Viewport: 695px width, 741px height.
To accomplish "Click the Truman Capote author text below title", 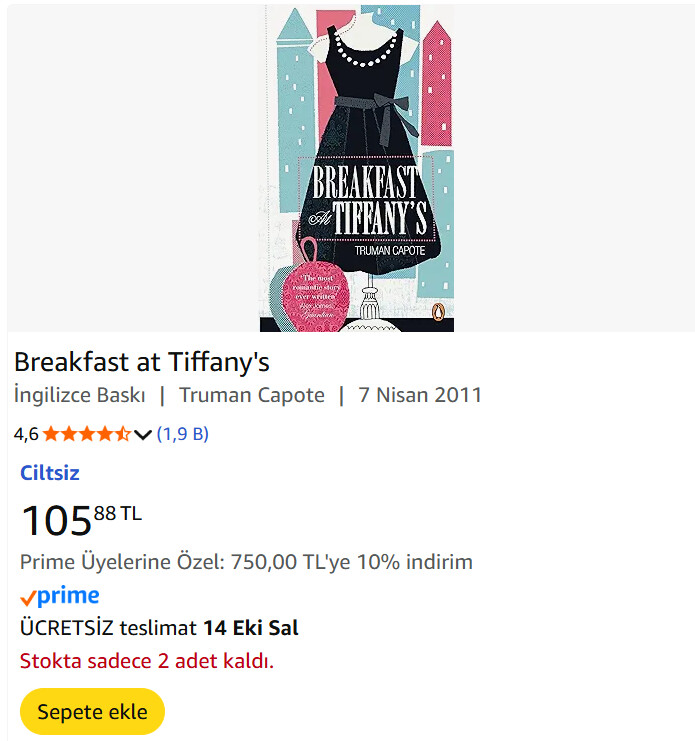I will [x=252, y=395].
